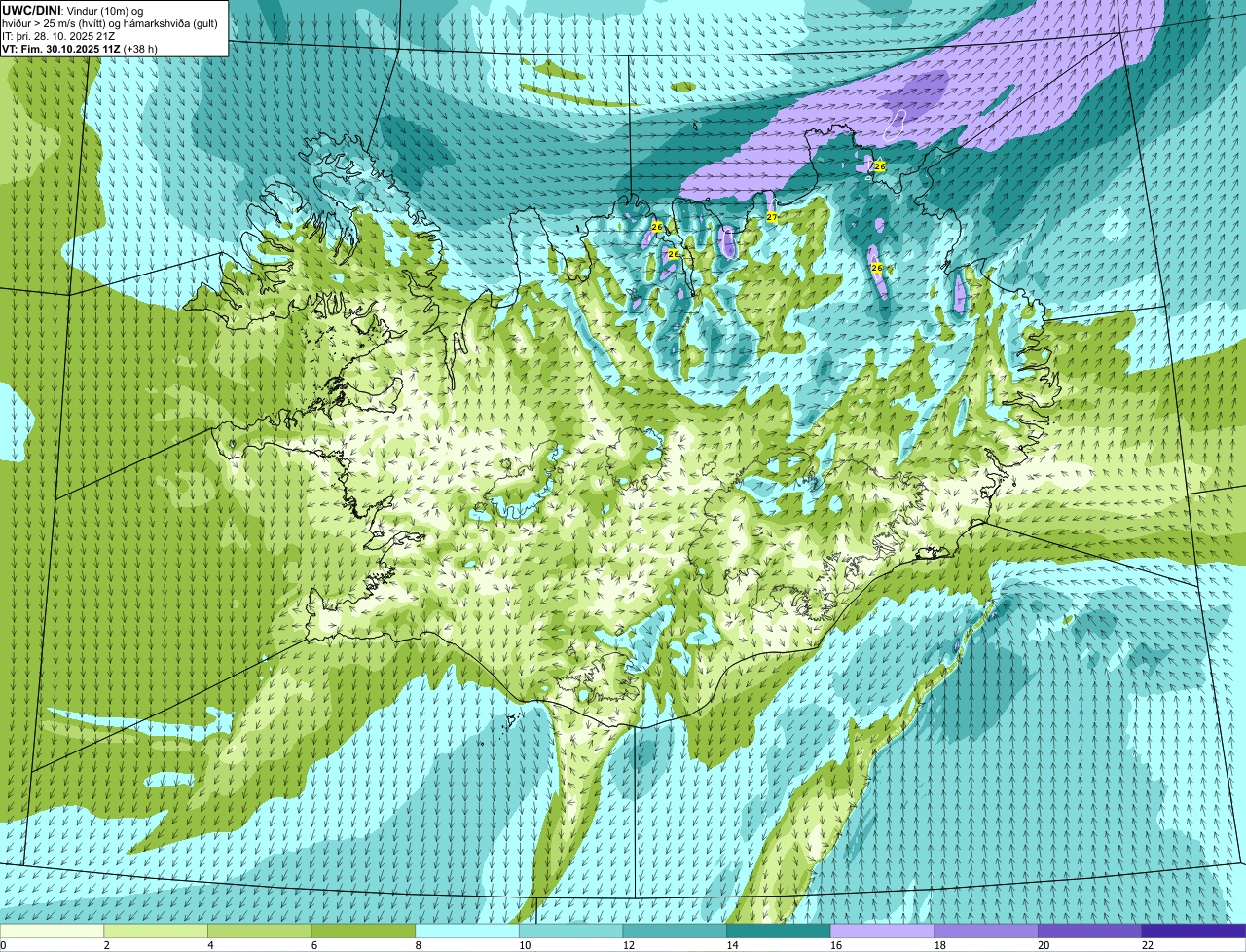Click the scale label "14"
The image size is (1246, 952).
pos(732,945)
